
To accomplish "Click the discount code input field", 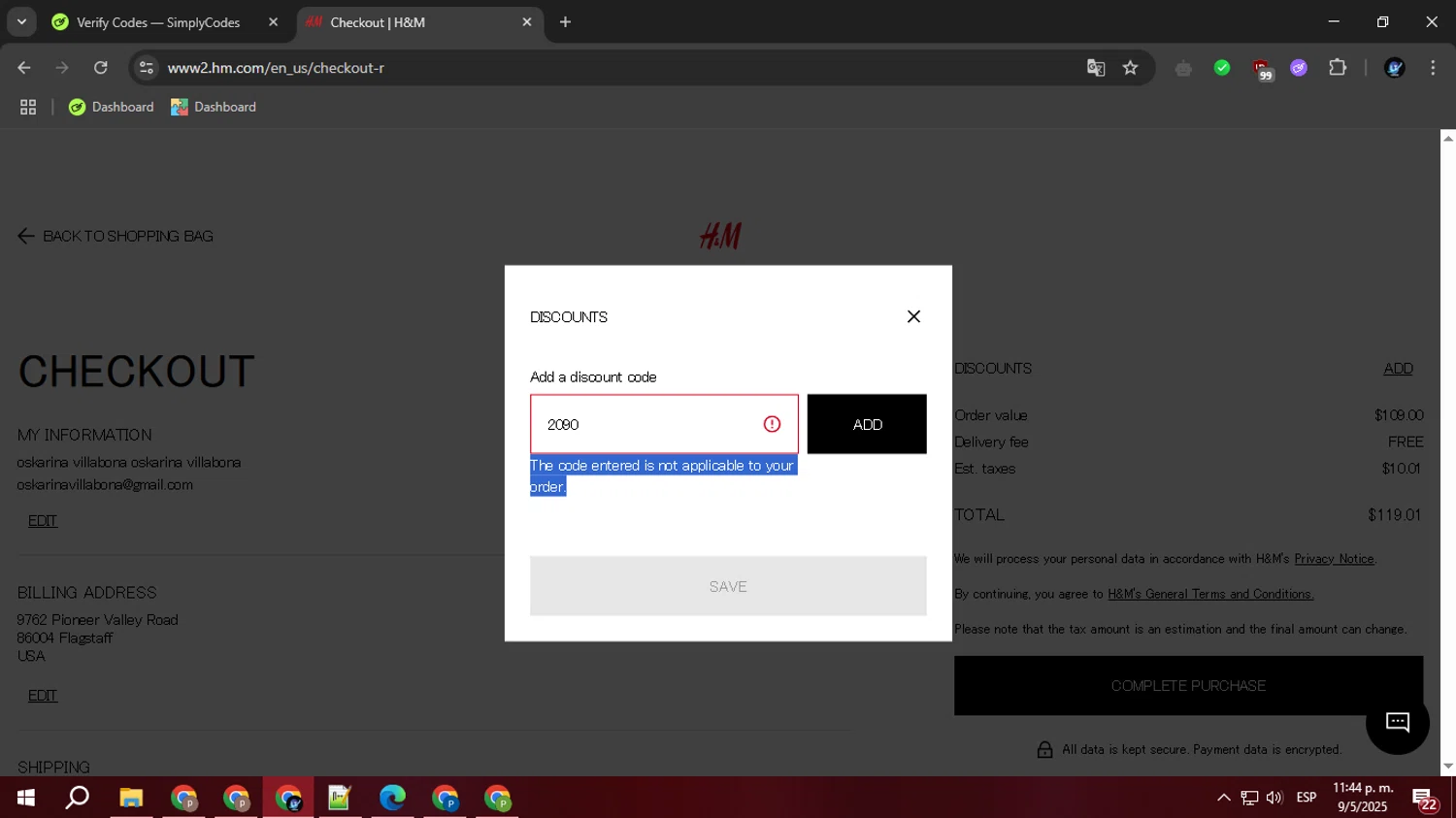I will [664, 424].
